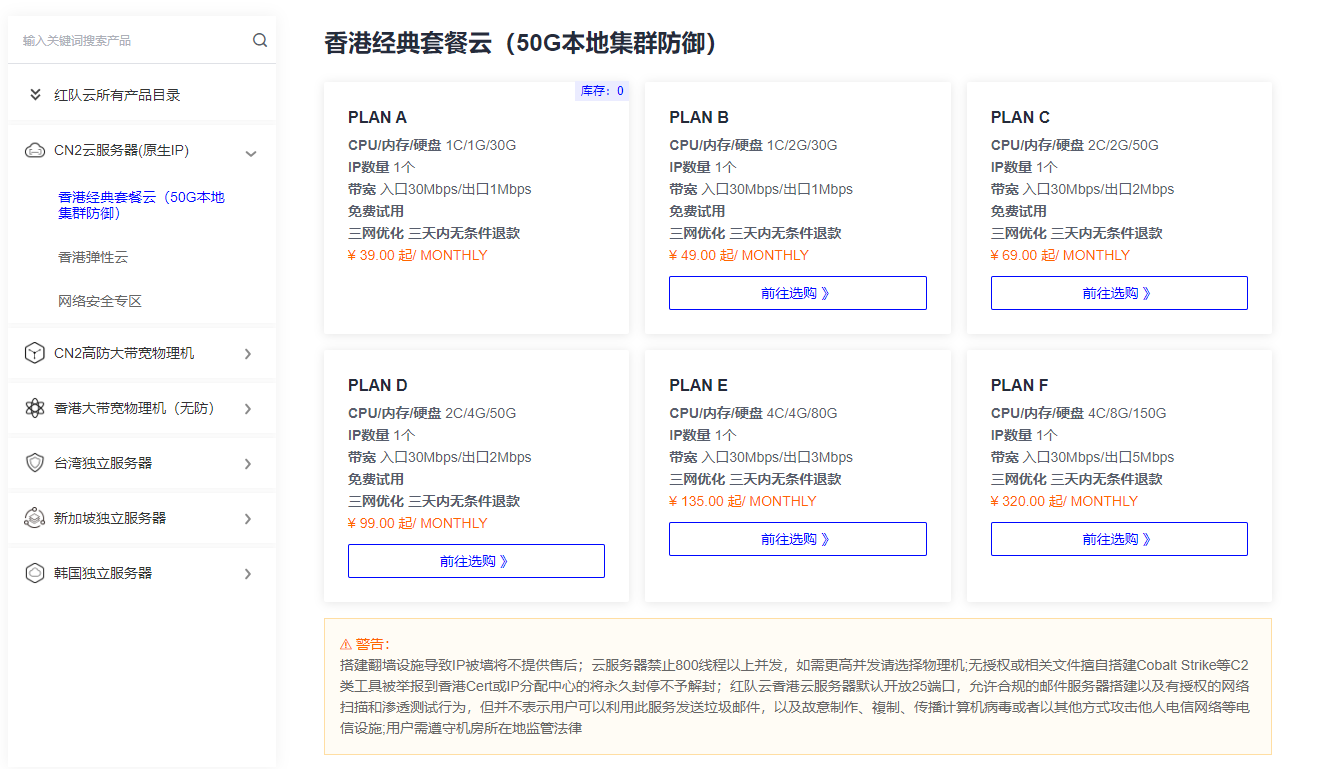Click bandwidth 入口30Mbps/出口3Mbps in PLAN E
The height and width of the screenshot is (769, 1344).
(777, 457)
